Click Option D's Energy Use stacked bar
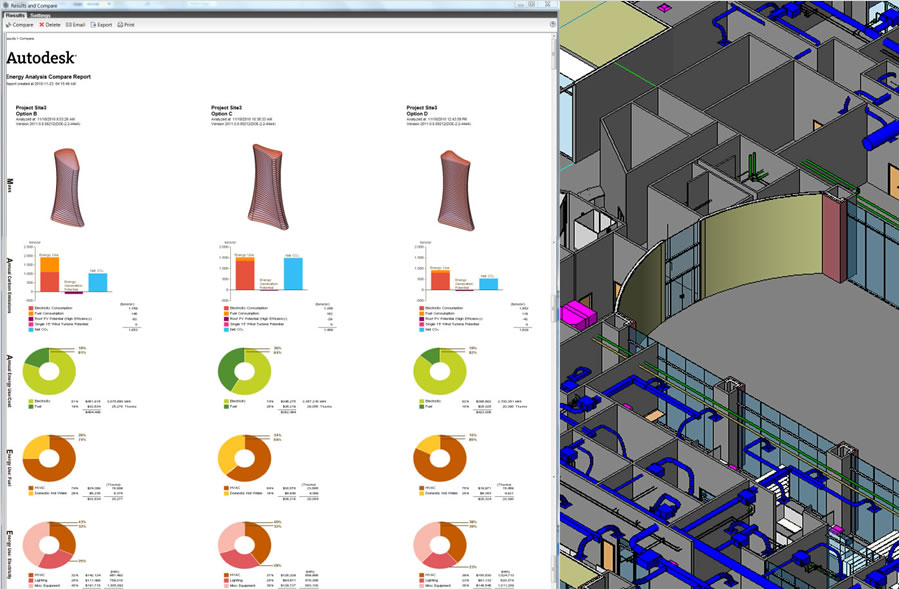This screenshot has height=590, width=900. 440,280
